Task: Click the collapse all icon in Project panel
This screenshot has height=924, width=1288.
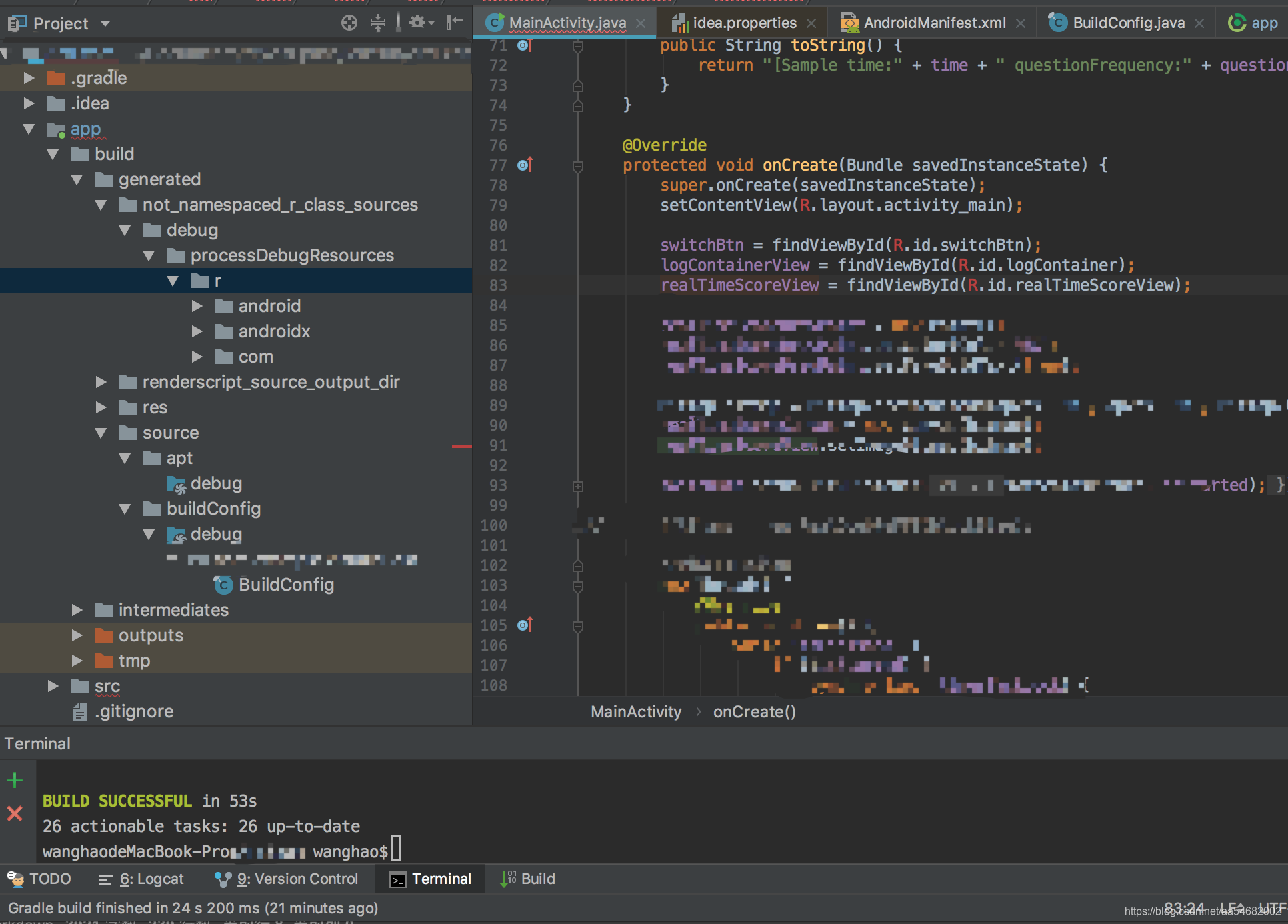Action: pos(378,23)
